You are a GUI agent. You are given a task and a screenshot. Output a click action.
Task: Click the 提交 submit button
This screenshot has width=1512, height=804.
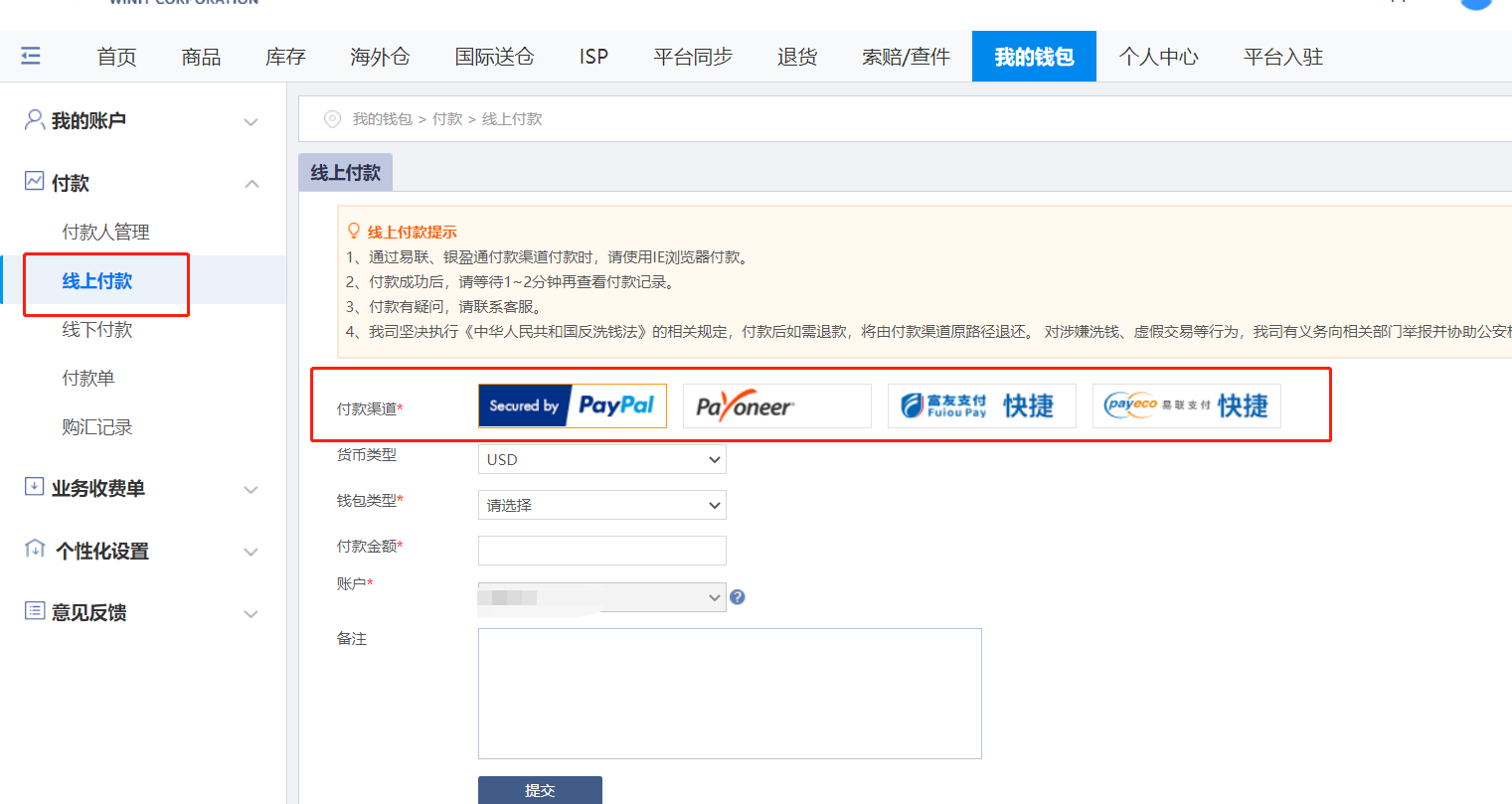click(540, 790)
